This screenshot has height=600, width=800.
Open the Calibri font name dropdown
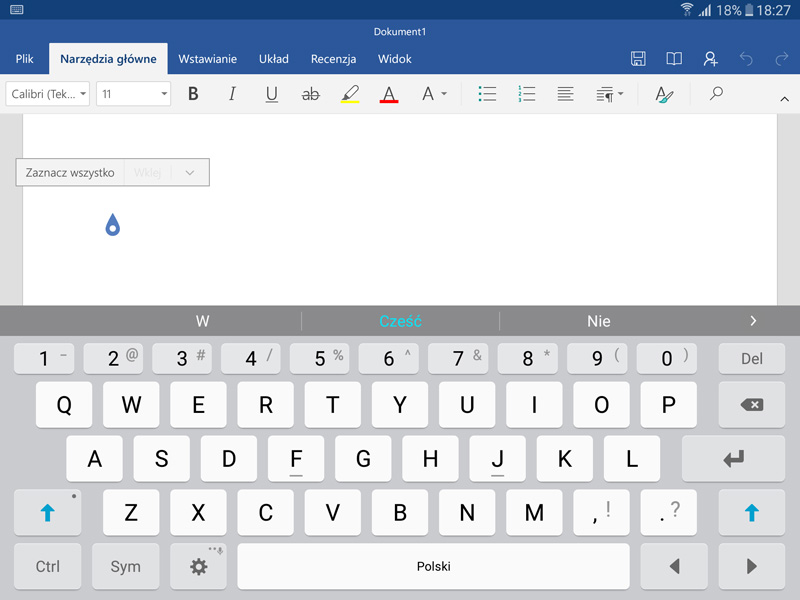point(48,94)
